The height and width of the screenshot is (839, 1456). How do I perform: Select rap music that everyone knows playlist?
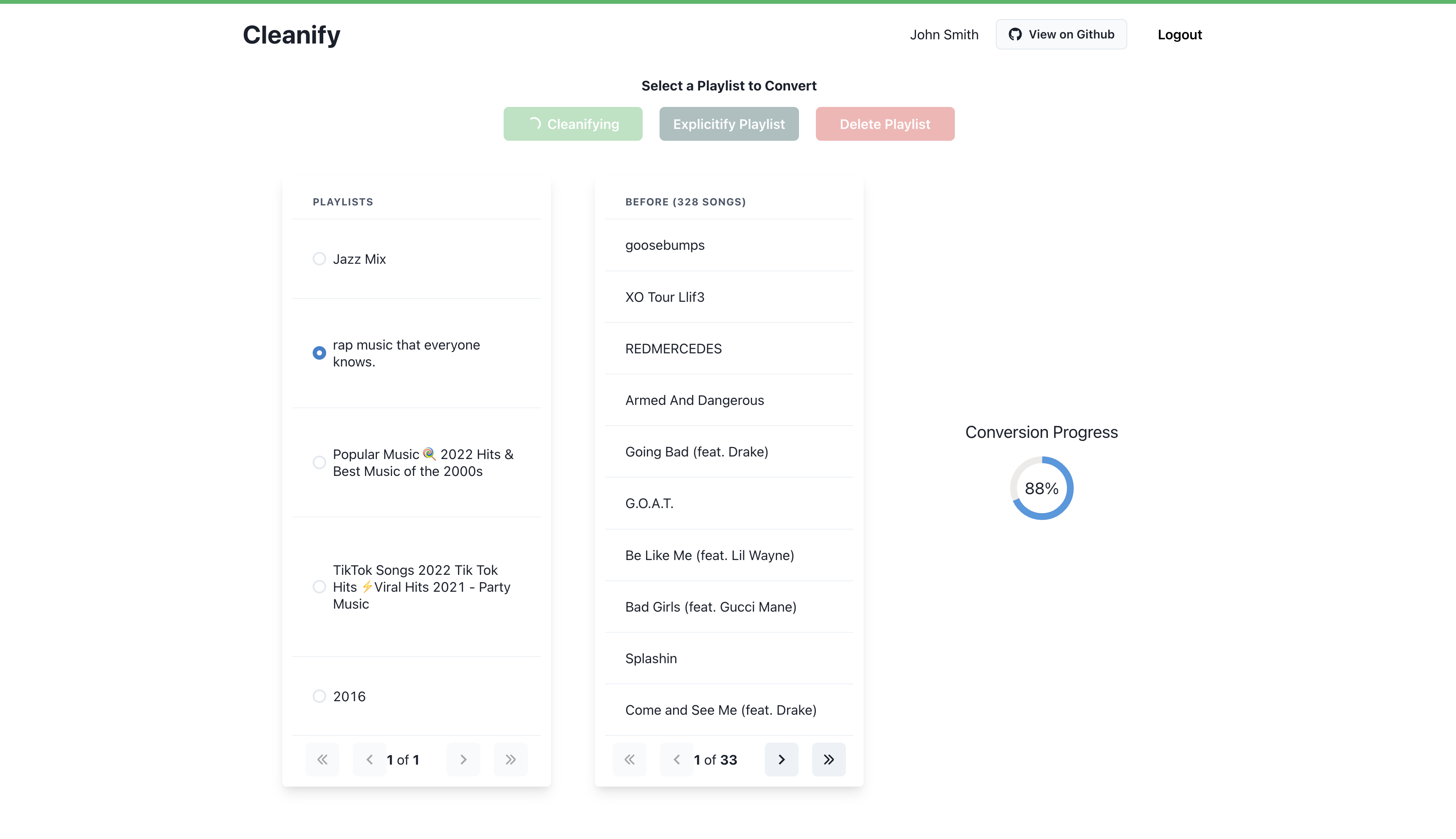(319, 353)
